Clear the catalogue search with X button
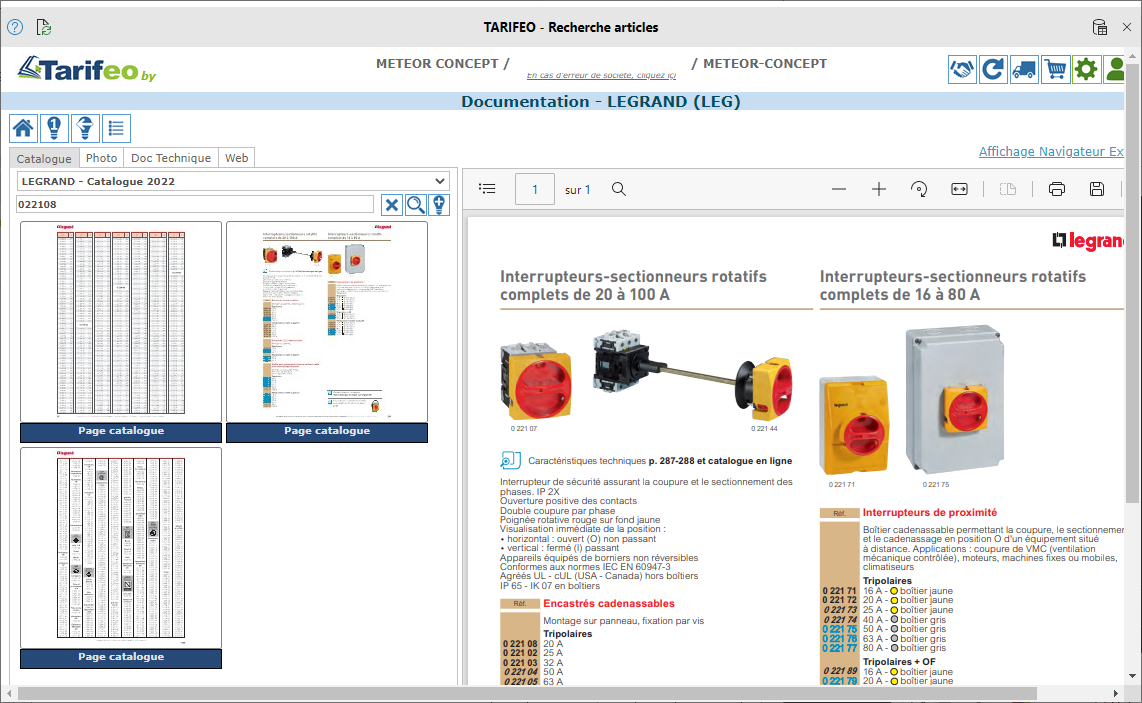Viewport: 1142px width, 703px height. click(392, 205)
